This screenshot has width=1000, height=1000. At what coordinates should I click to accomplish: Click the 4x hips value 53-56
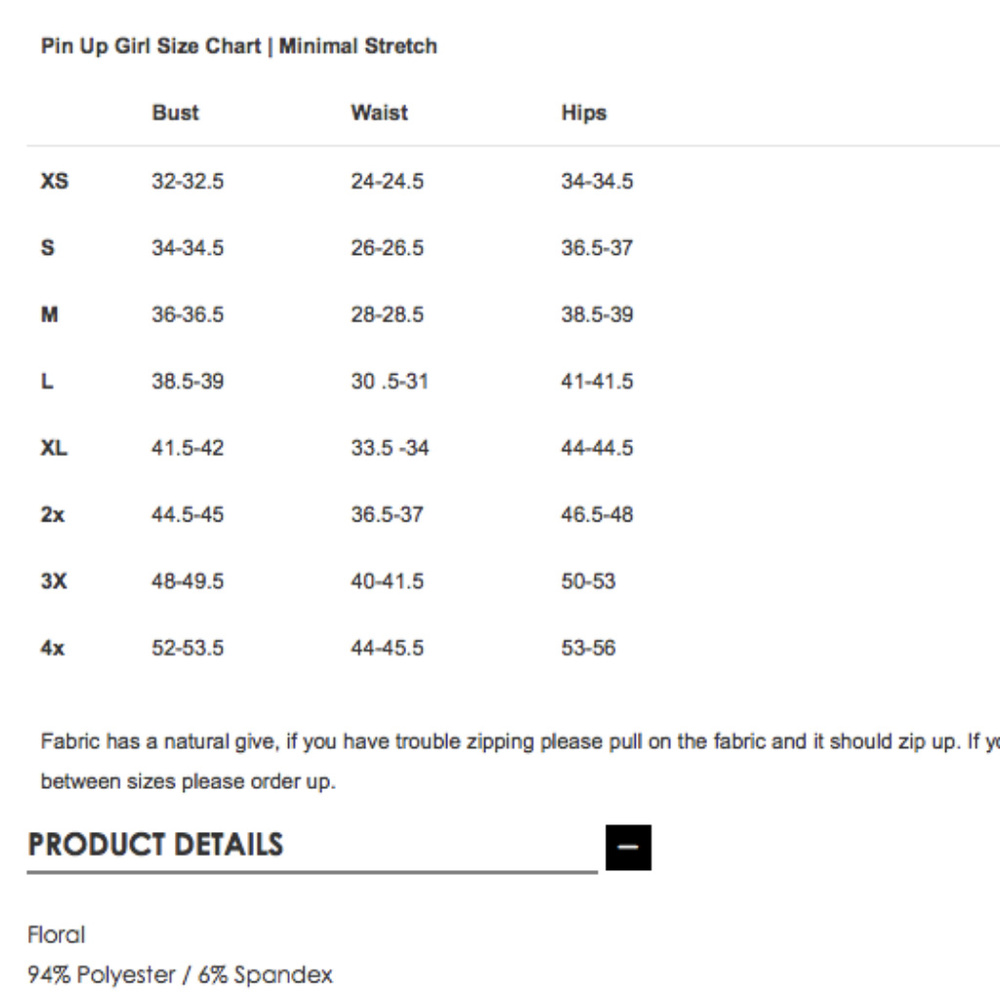click(x=588, y=648)
